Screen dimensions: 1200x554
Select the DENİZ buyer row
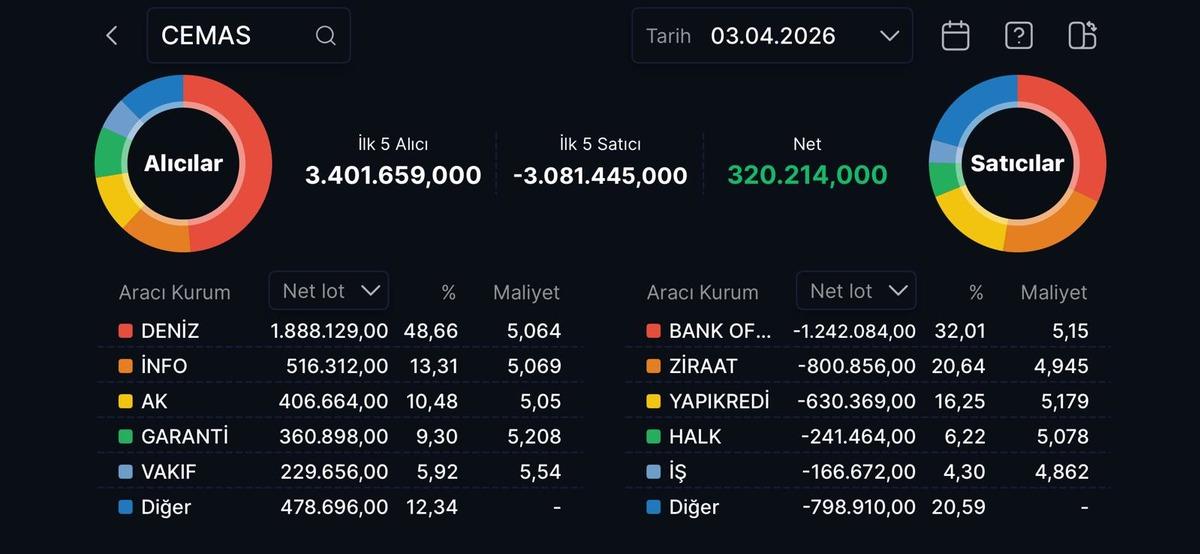tap(339, 331)
